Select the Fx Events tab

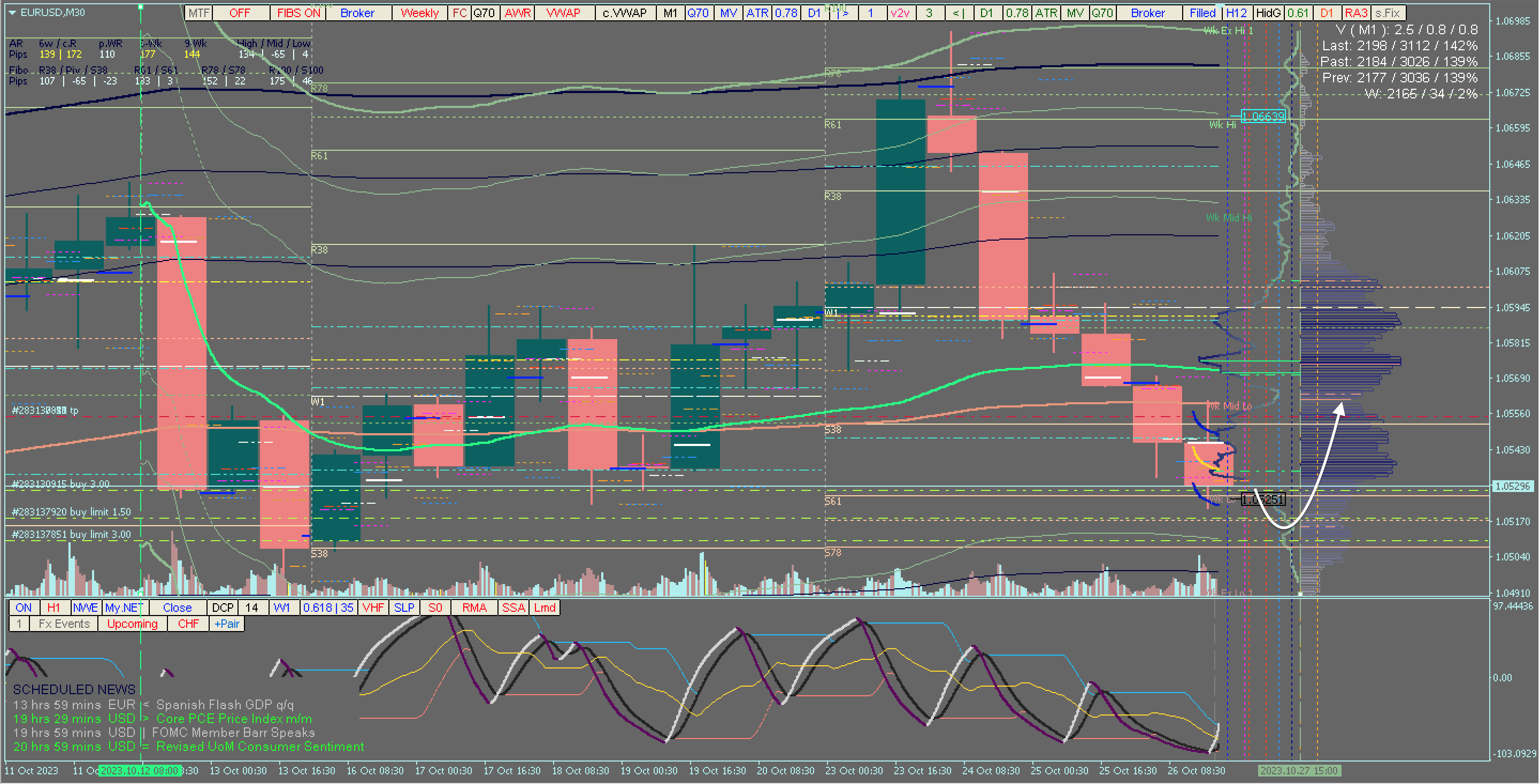click(x=64, y=623)
